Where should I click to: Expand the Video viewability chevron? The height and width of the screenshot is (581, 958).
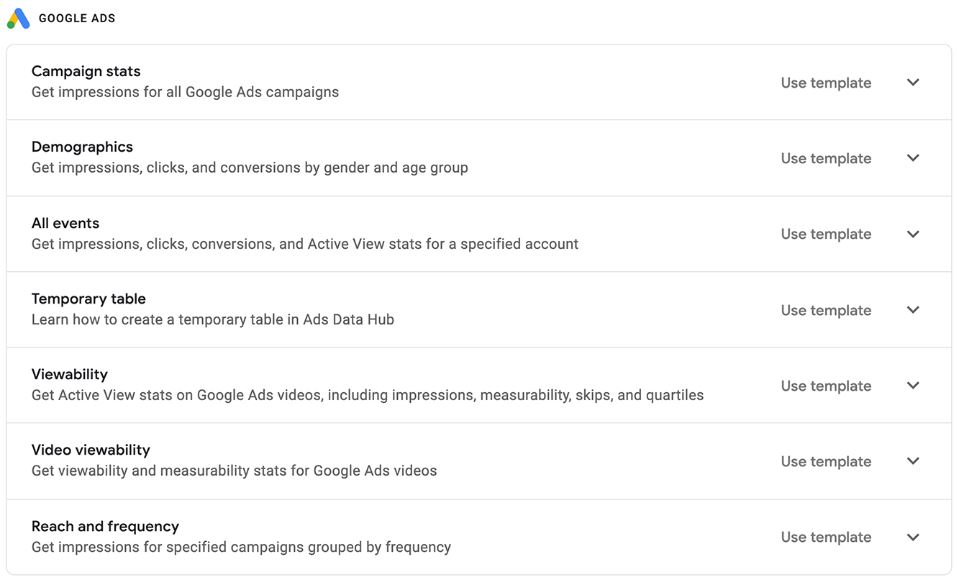click(x=913, y=461)
